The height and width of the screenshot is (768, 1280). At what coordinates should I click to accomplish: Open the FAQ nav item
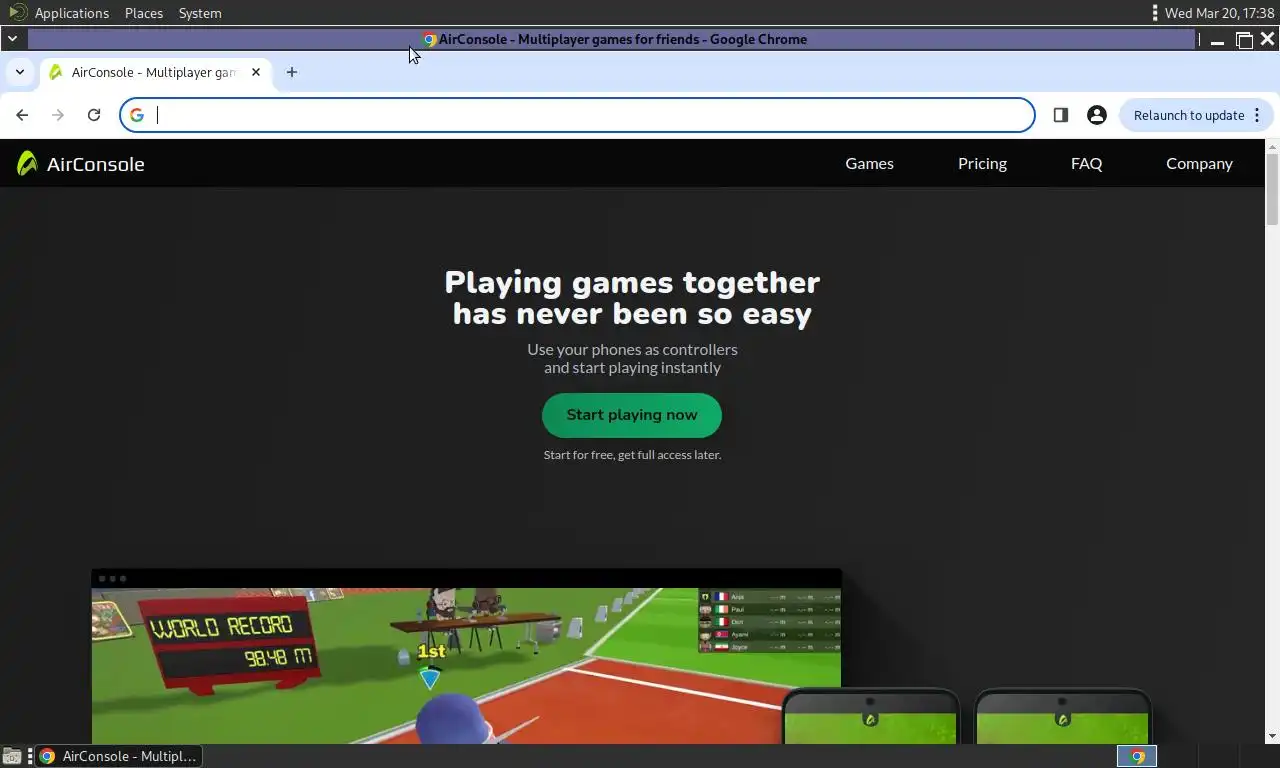point(1086,164)
